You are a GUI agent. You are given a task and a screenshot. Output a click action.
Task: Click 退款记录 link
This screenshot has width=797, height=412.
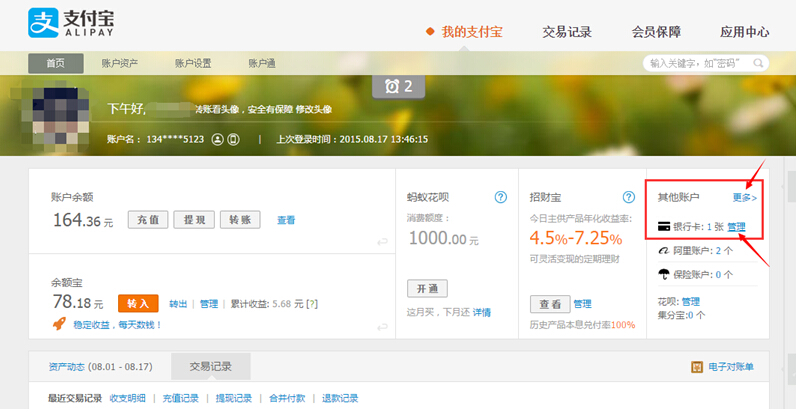coord(340,398)
